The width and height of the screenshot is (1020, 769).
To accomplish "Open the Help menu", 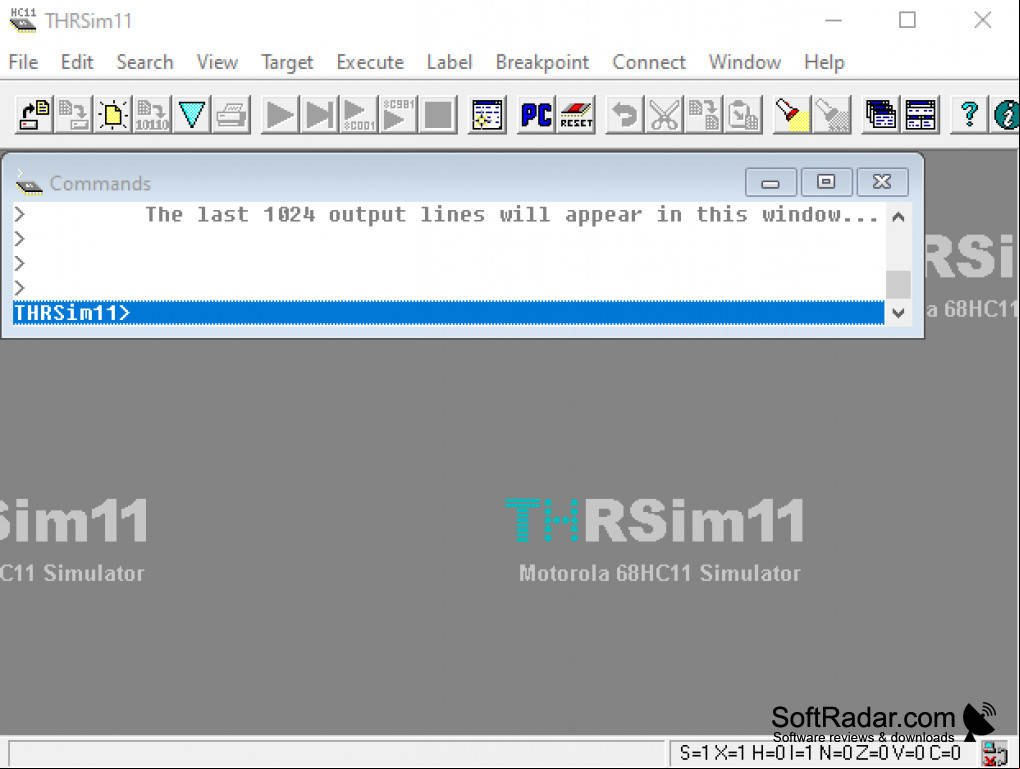I will 824,62.
